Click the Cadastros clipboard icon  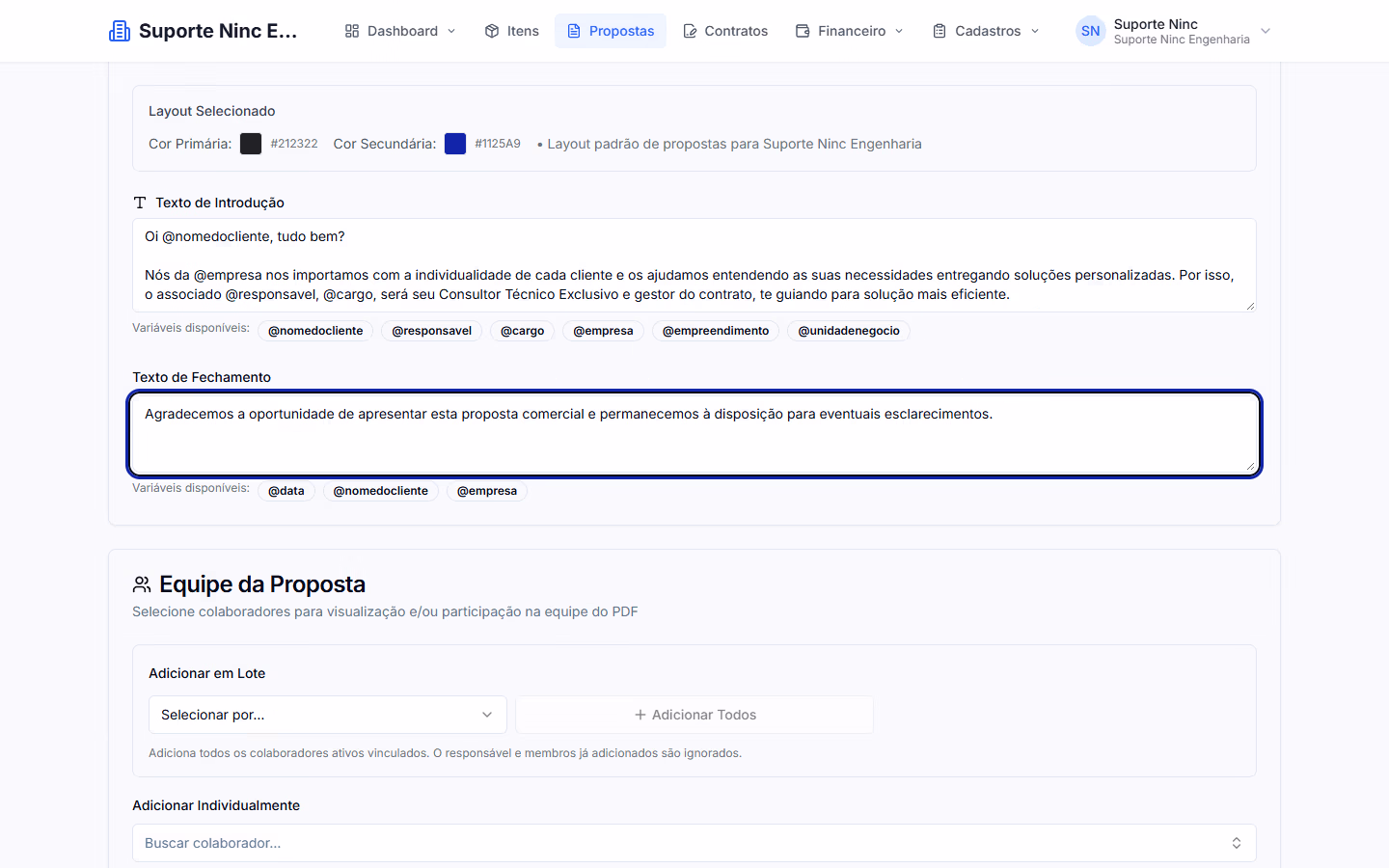coord(940,31)
